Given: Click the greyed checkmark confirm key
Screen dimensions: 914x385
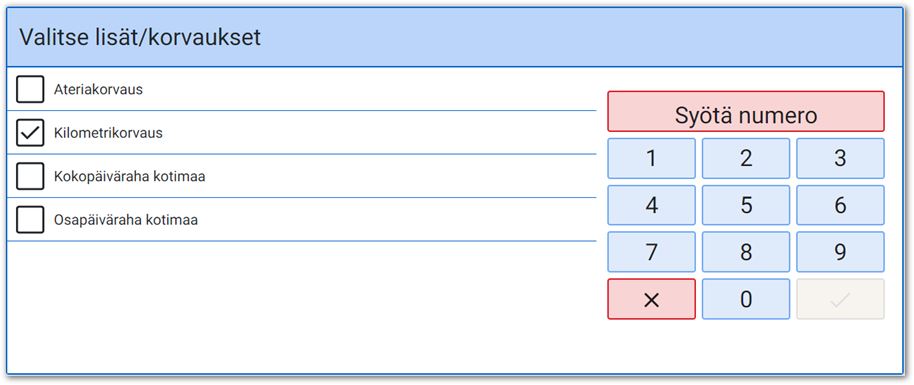Looking at the screenshot, I should (x=840, y=299).
